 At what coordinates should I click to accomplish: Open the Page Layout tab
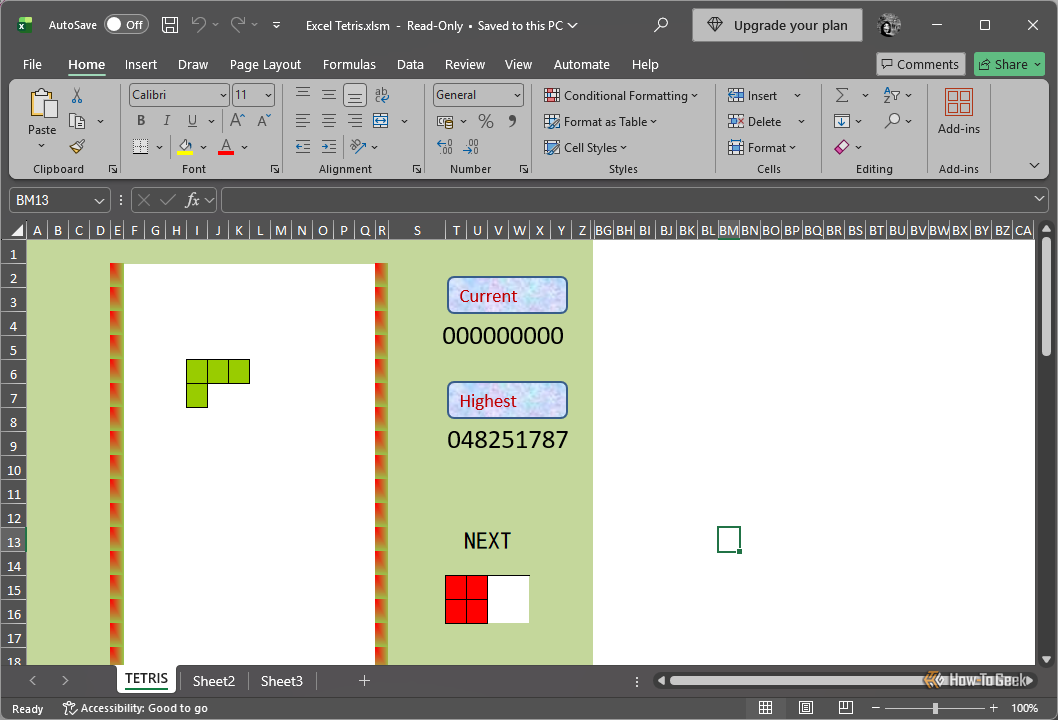click(265, 64)
